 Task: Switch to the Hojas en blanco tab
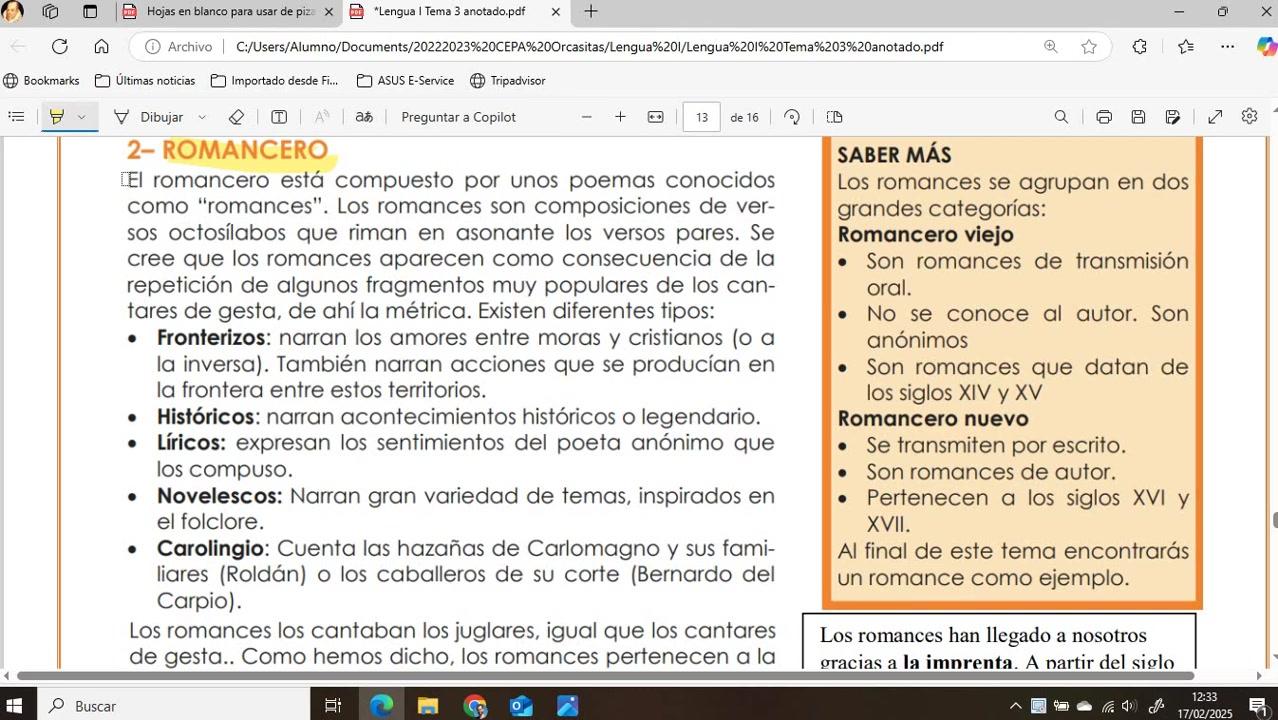click(228, 12)
